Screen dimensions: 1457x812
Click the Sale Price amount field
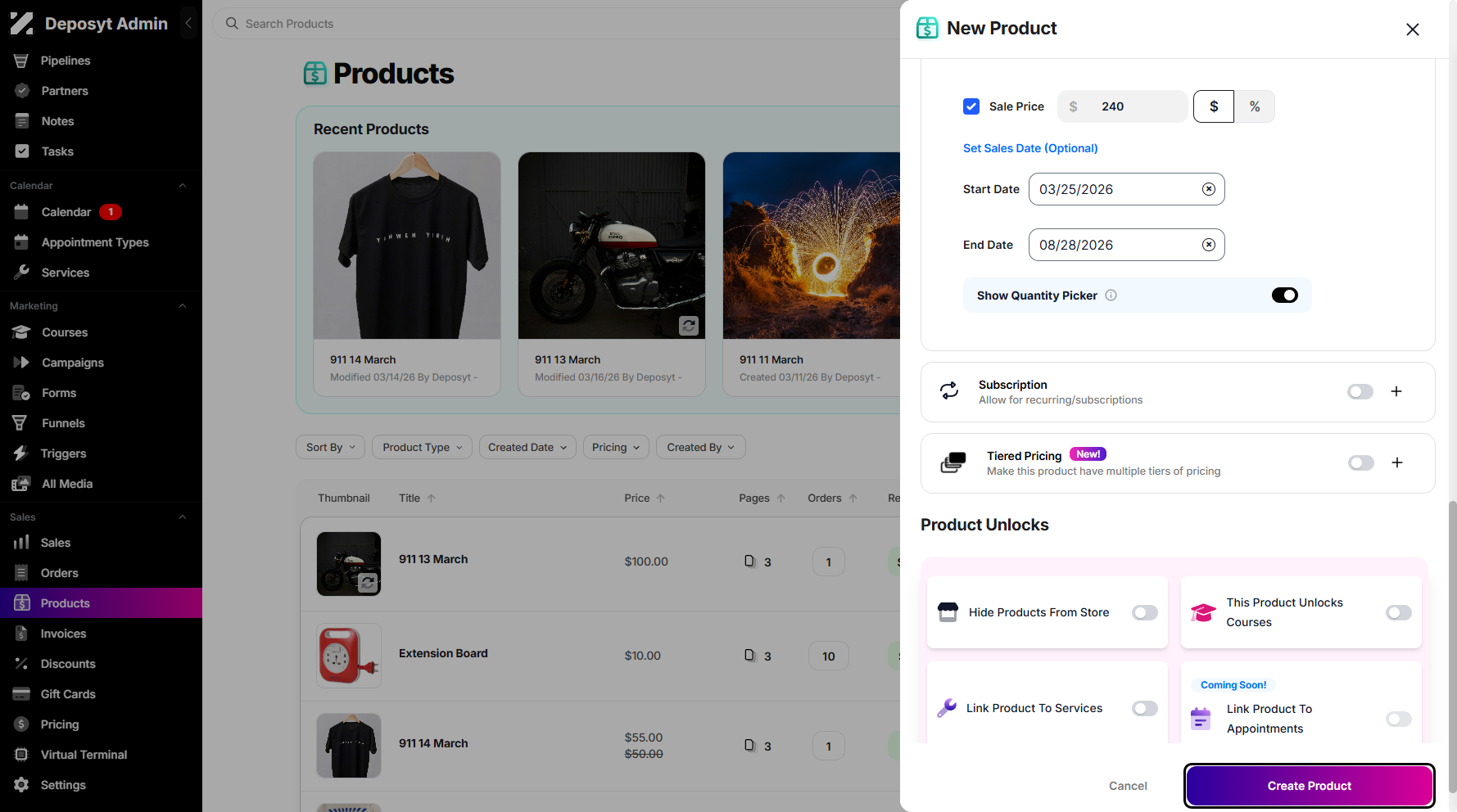pyautogui.click(x=1123, y=106)
